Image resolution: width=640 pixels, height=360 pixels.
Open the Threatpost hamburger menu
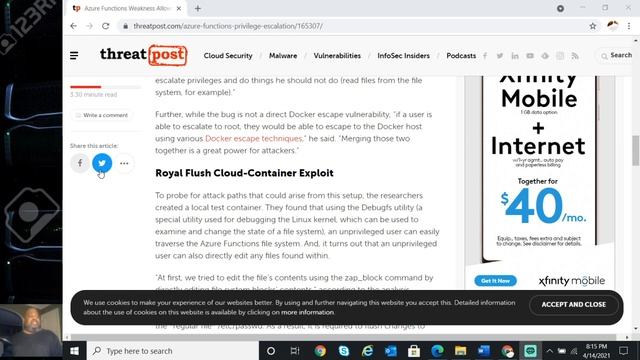tap(74, 56)
